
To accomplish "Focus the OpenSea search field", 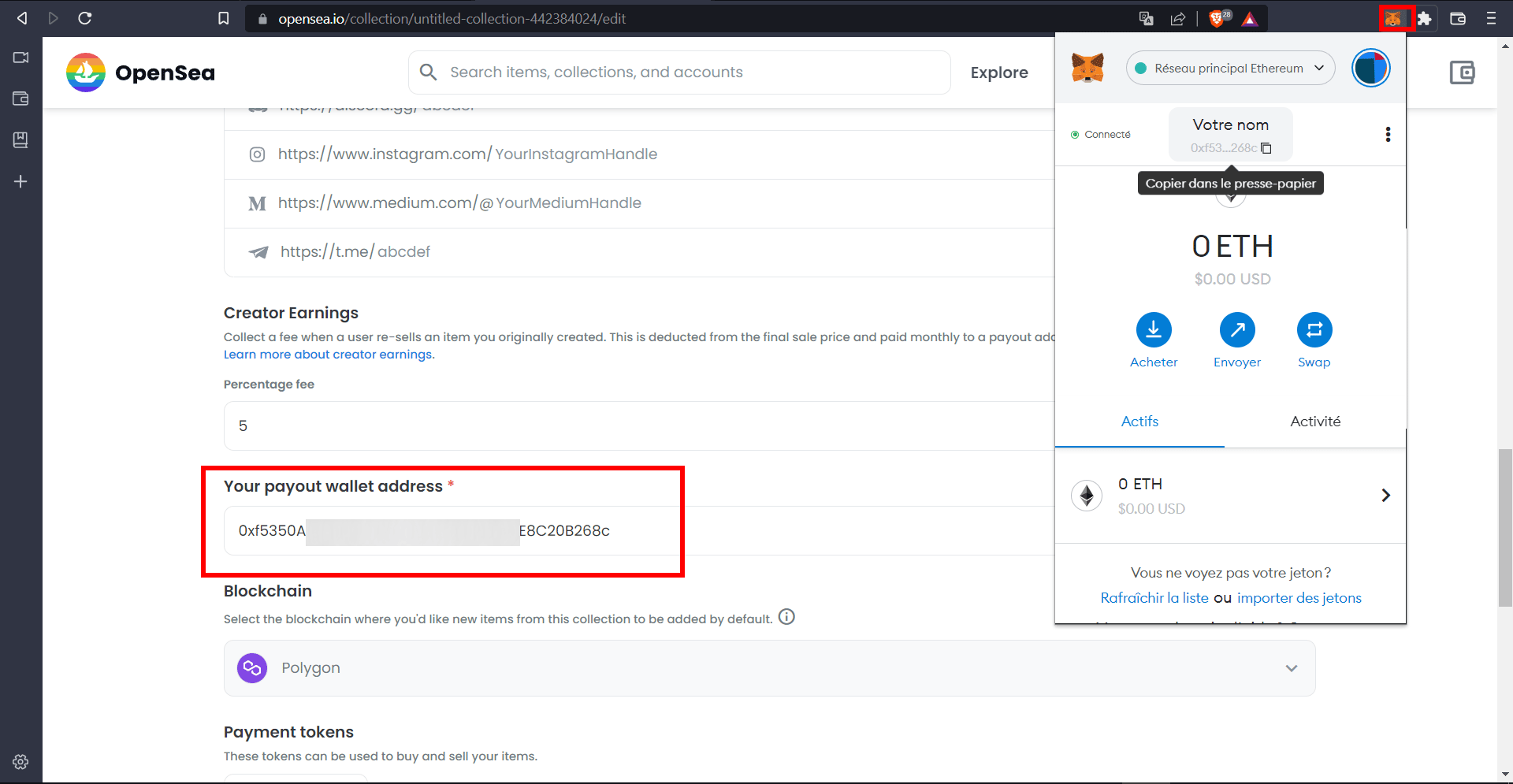I will [679, 72].
